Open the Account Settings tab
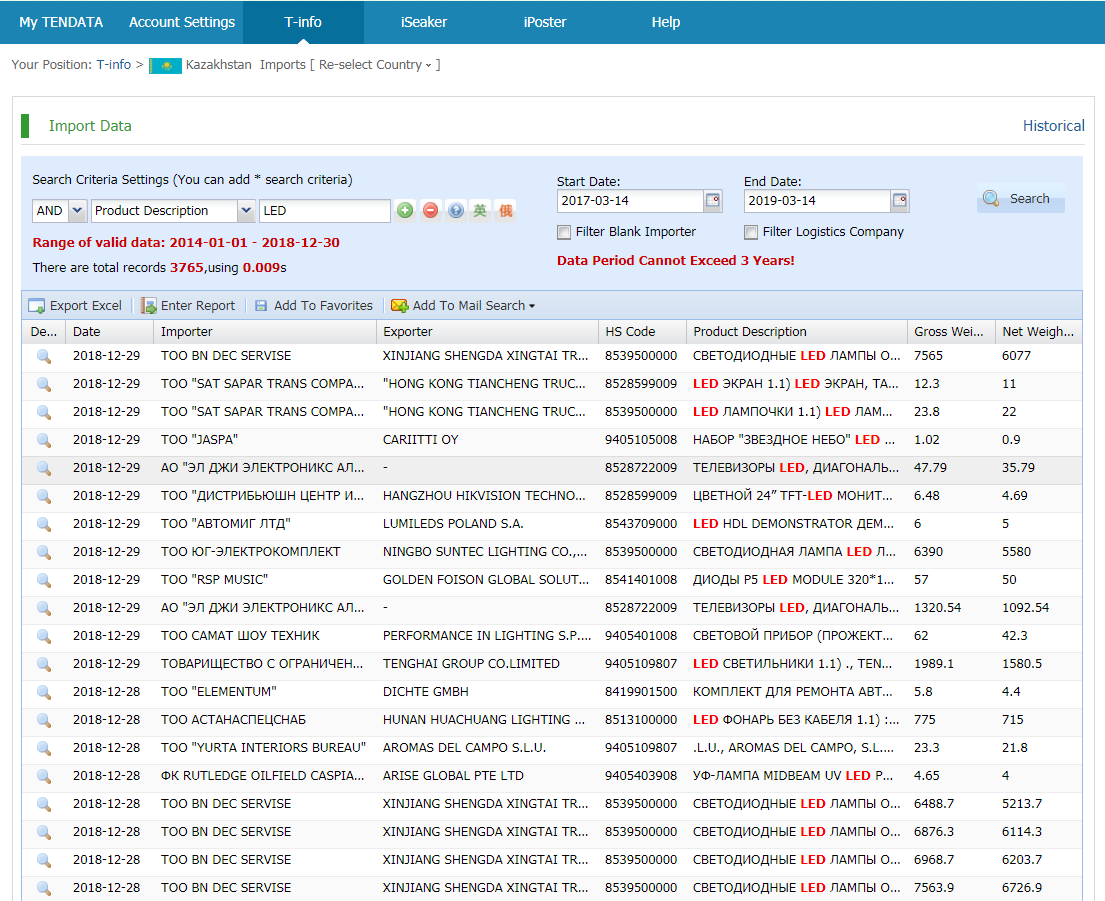This screenshot has height=901, width=1105. [182, 22]
